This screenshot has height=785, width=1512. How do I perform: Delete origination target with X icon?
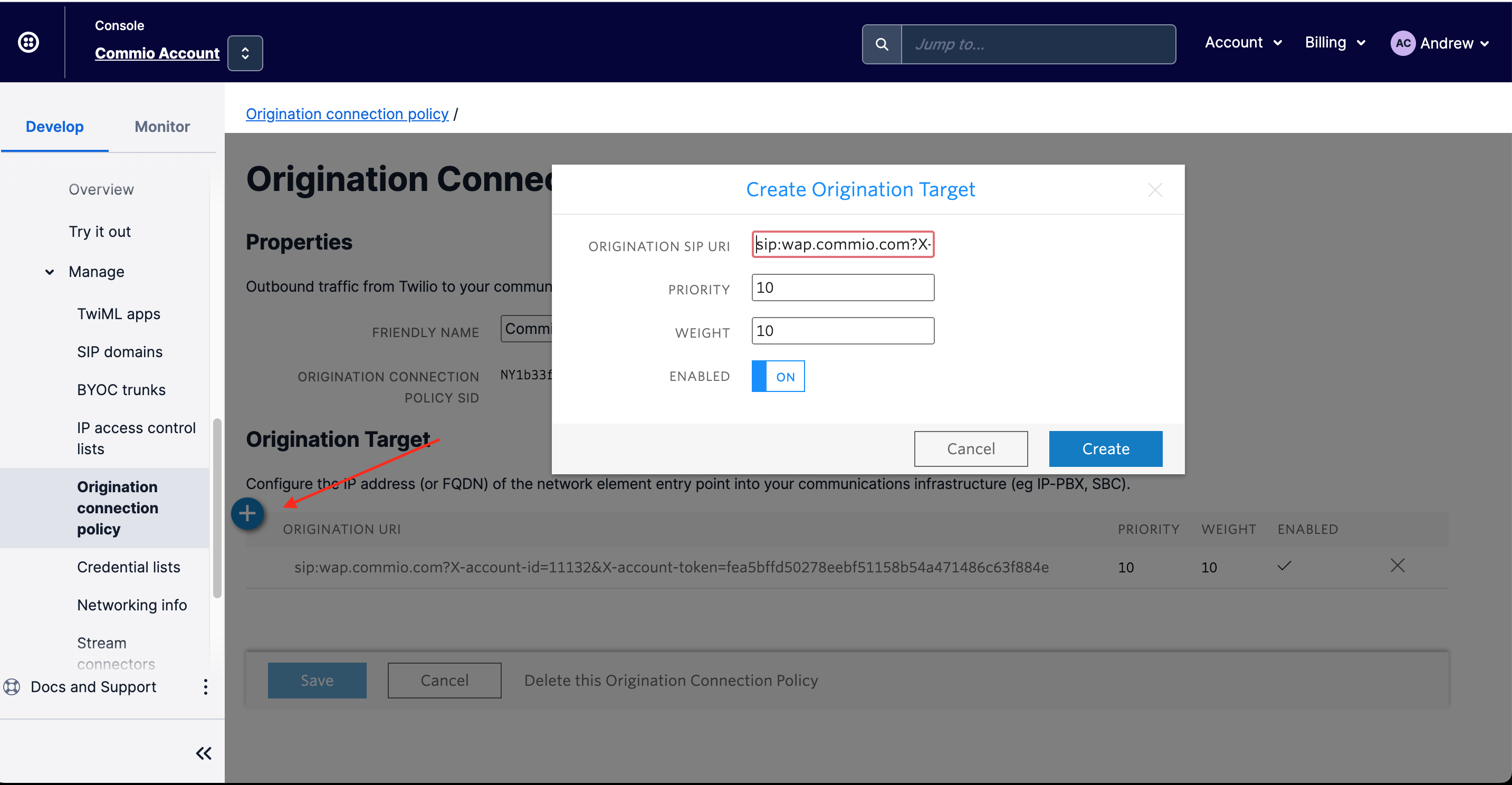pos(1397,566)
